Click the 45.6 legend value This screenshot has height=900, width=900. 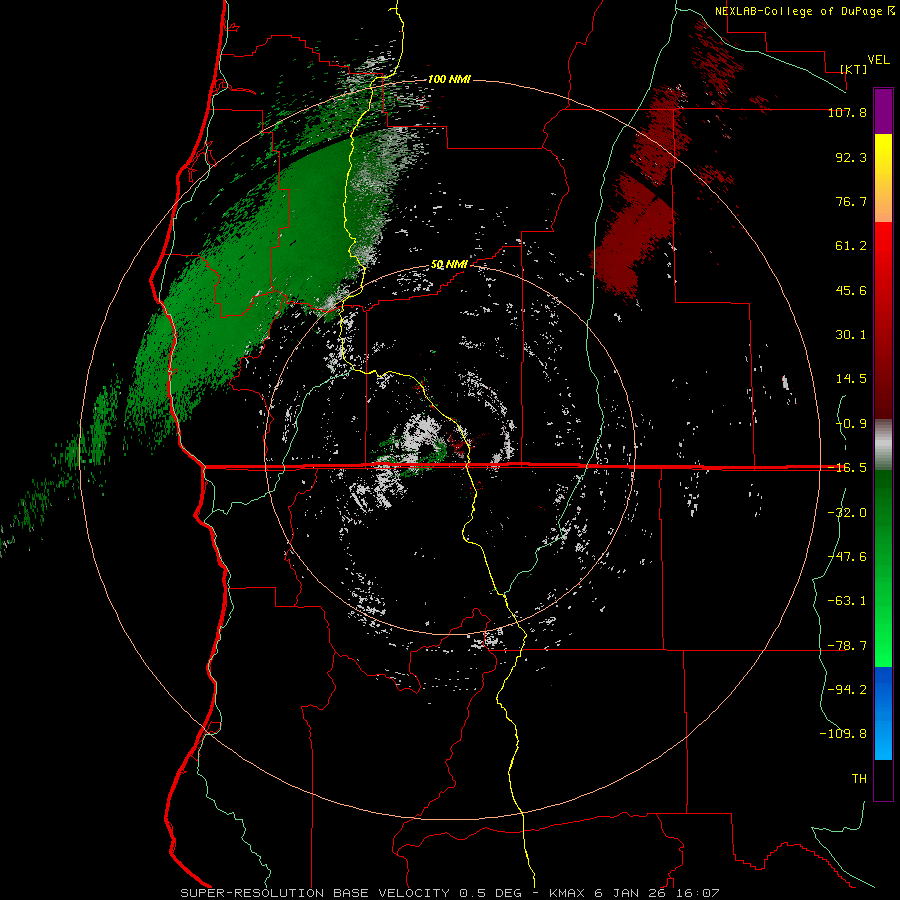[851, 290]
